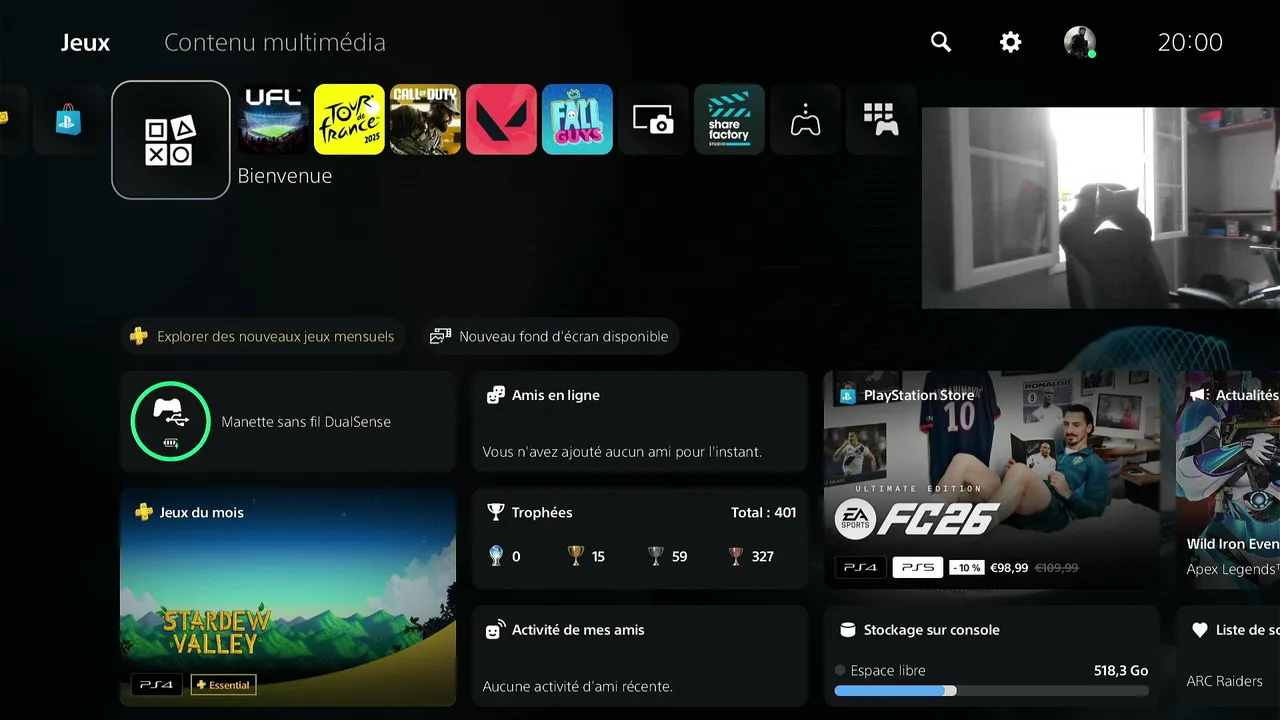The height and width of the screenshot is (720, 1280).
Task: Click the €98,99 price on FC26
Action: (x=1009, y=567)
